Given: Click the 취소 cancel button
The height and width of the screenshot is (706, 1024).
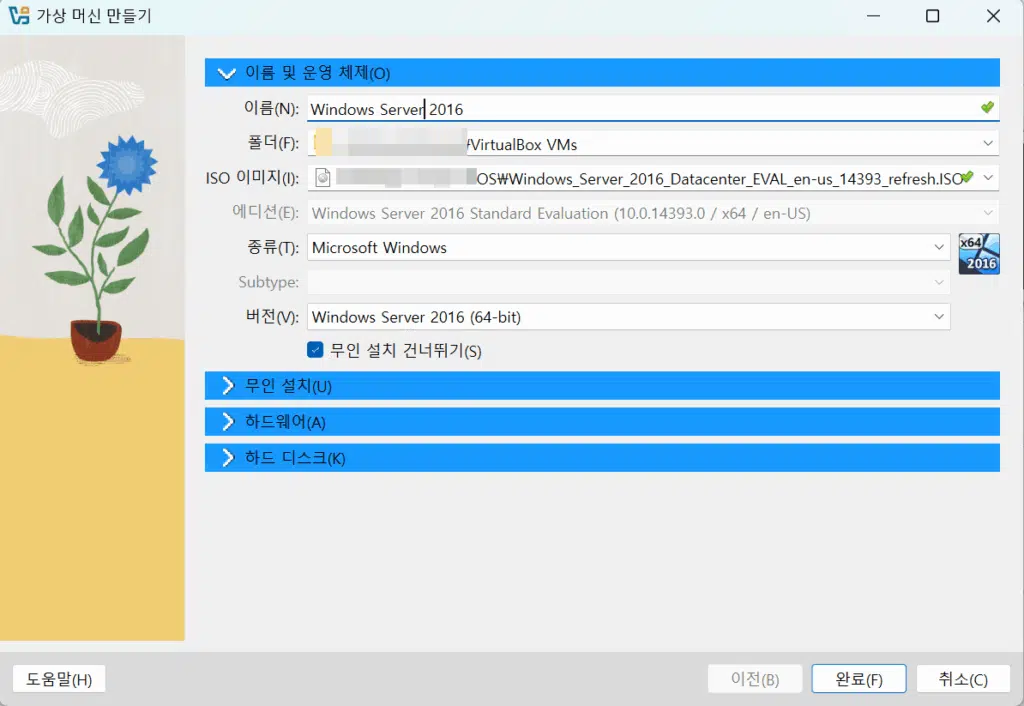Looking at the screenshot, I should 963,679.
